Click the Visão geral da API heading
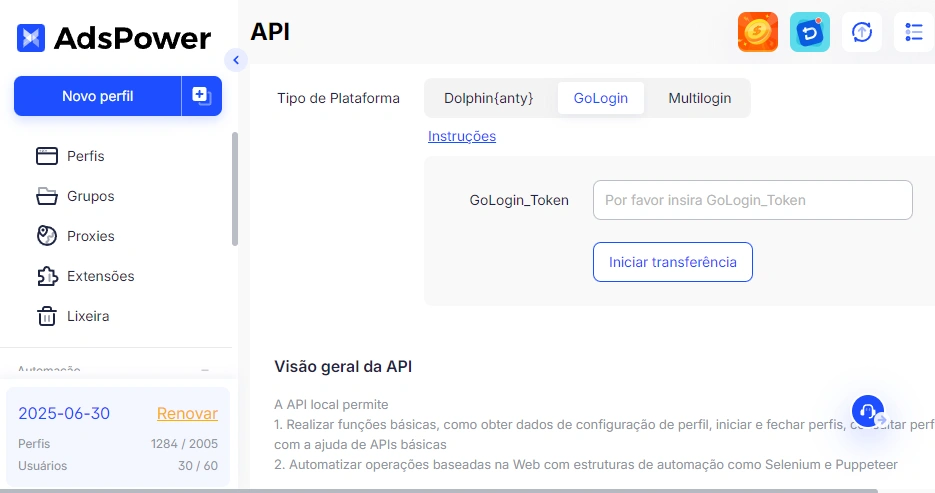Image resolution: width=935 pixels, height=493 pixels. click(343, 367)
